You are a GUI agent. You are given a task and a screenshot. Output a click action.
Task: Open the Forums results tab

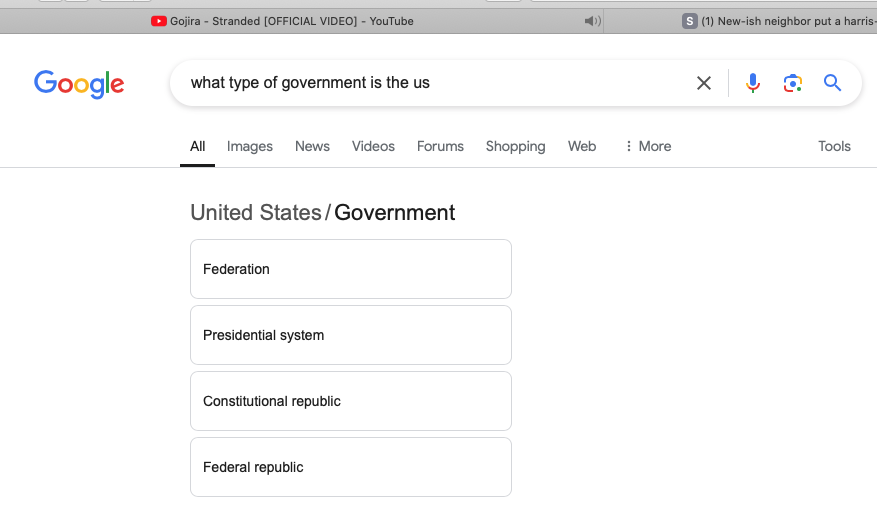click(x=440, y=146)
